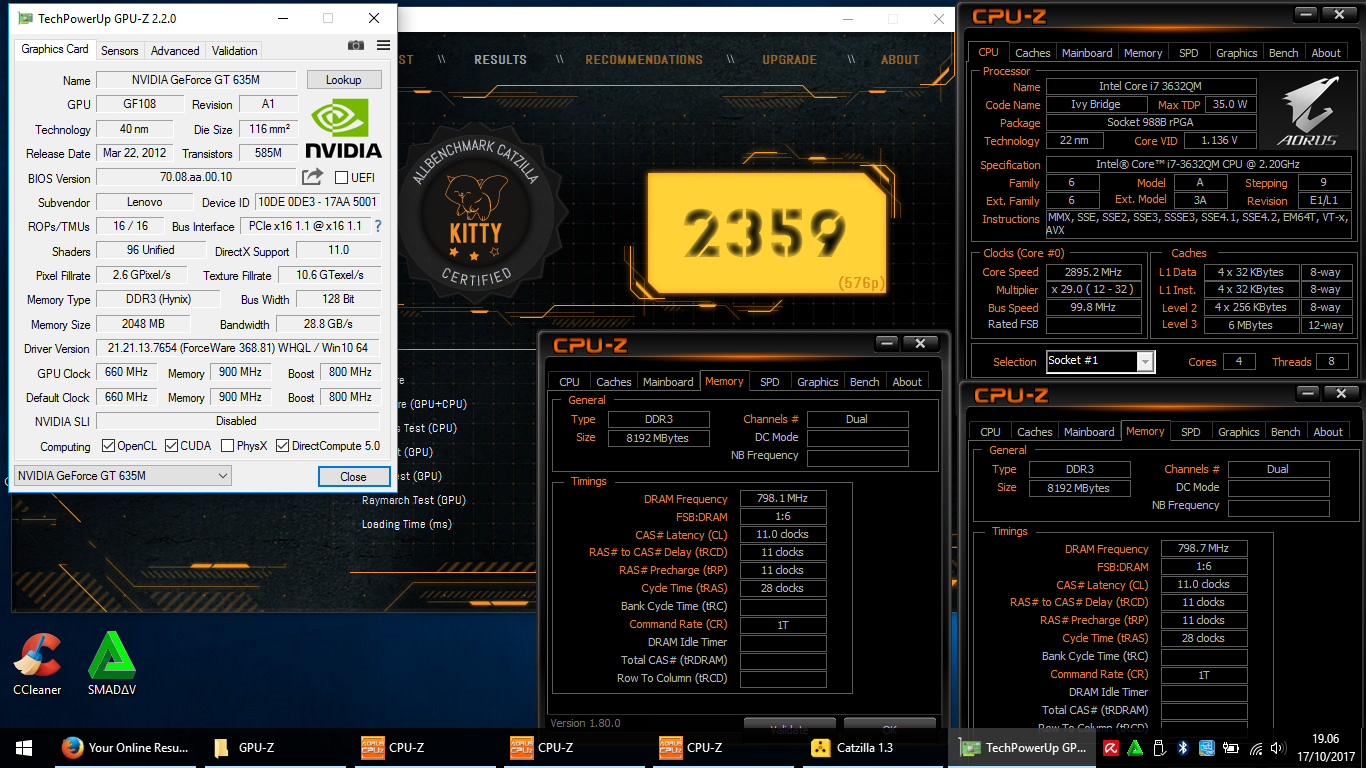Image resolution: width=1366 pixels, height=768 pixels.
Task: Switch to GPU-Z Advanced tab
Action: click(175, 50)
